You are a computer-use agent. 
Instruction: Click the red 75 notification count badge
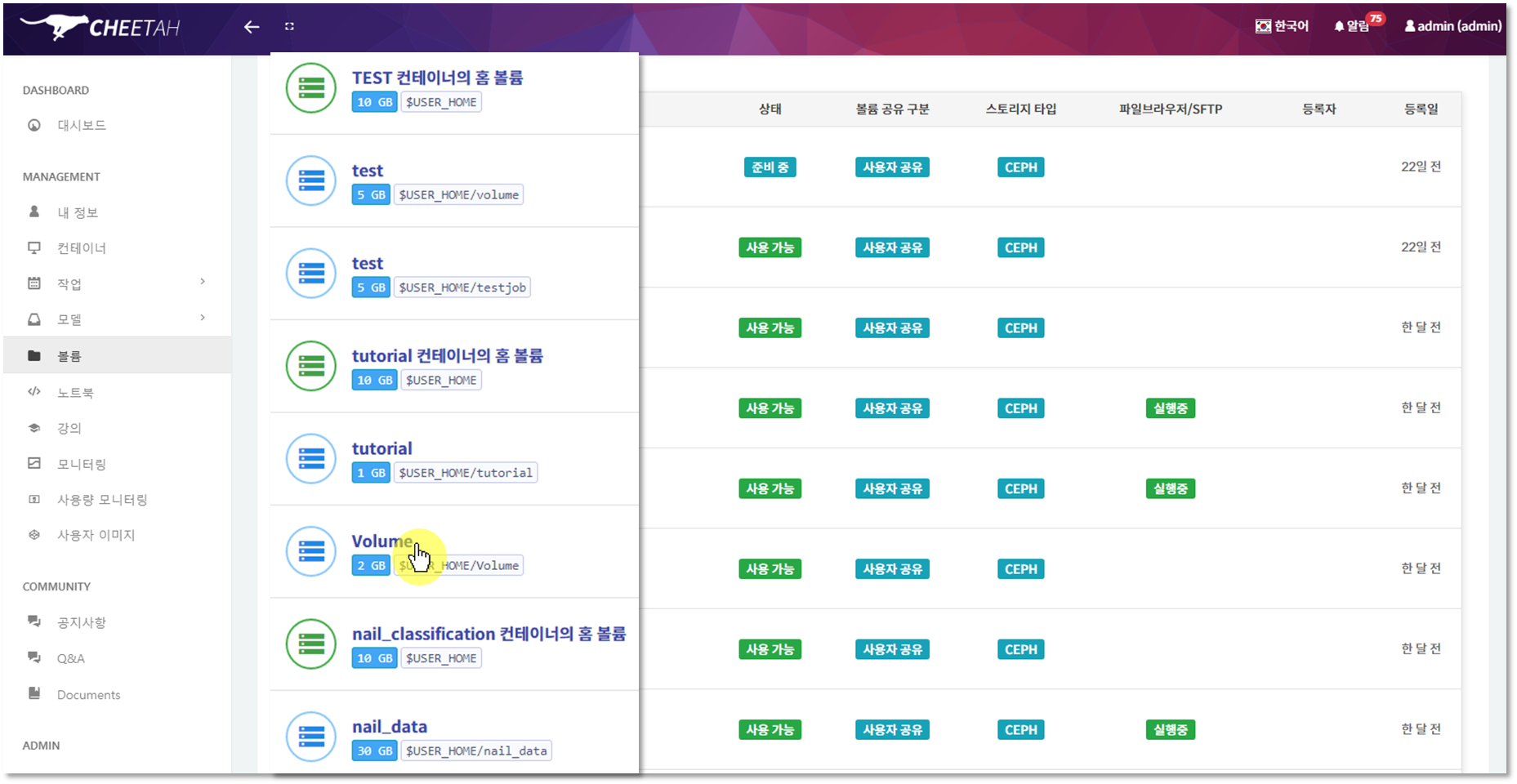coord(1376,18)
